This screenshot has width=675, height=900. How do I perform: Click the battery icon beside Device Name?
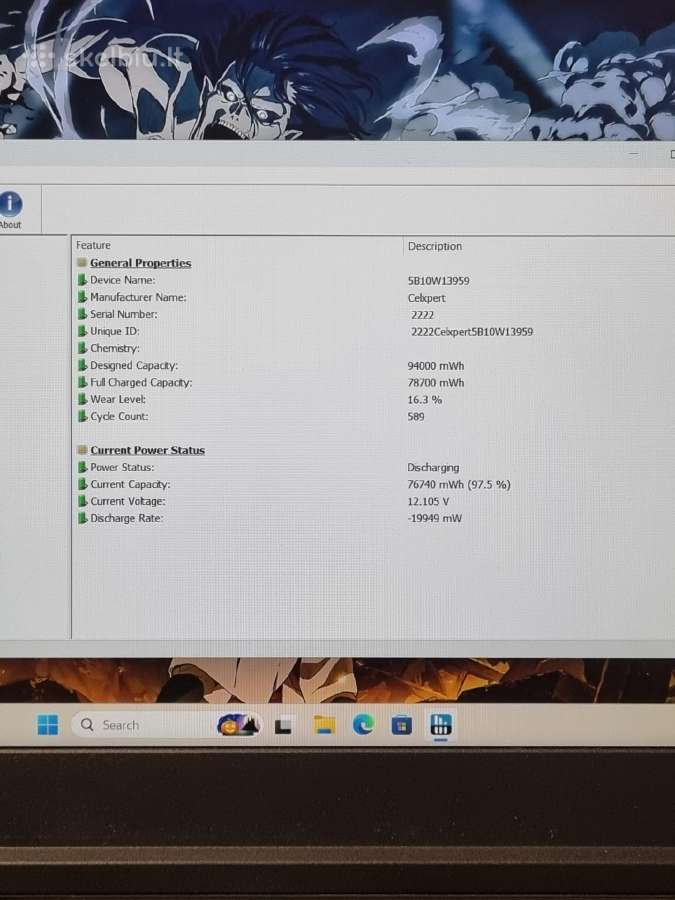82,280
